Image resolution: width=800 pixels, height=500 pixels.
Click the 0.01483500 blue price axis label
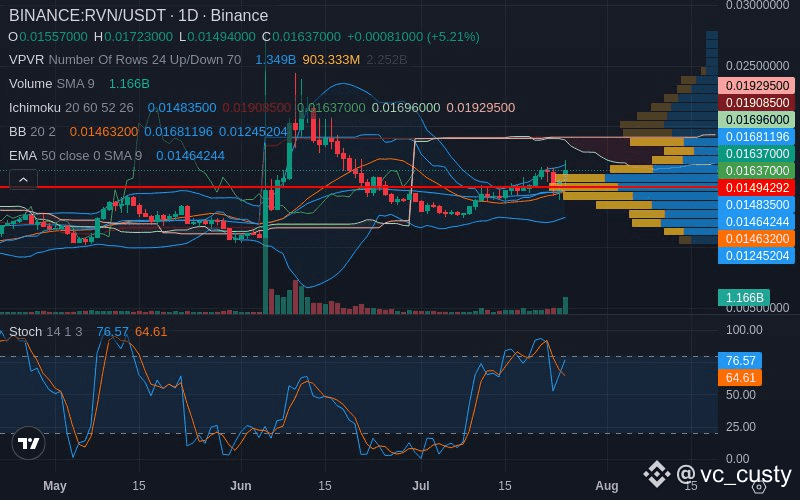tap(756, 205)
